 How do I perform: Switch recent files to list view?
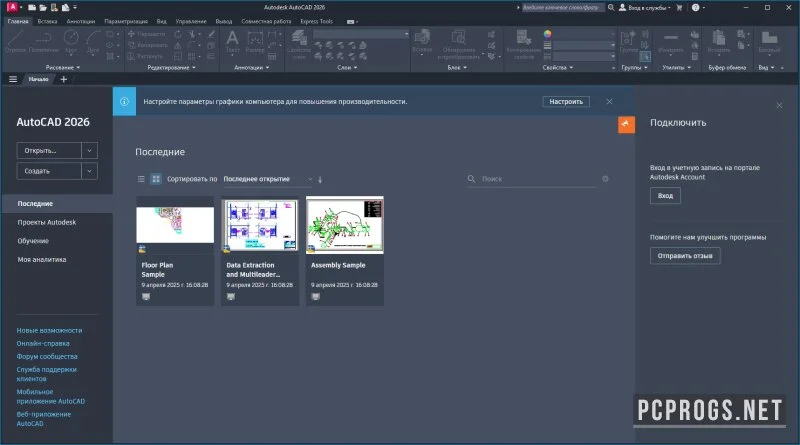coord(141,179)
